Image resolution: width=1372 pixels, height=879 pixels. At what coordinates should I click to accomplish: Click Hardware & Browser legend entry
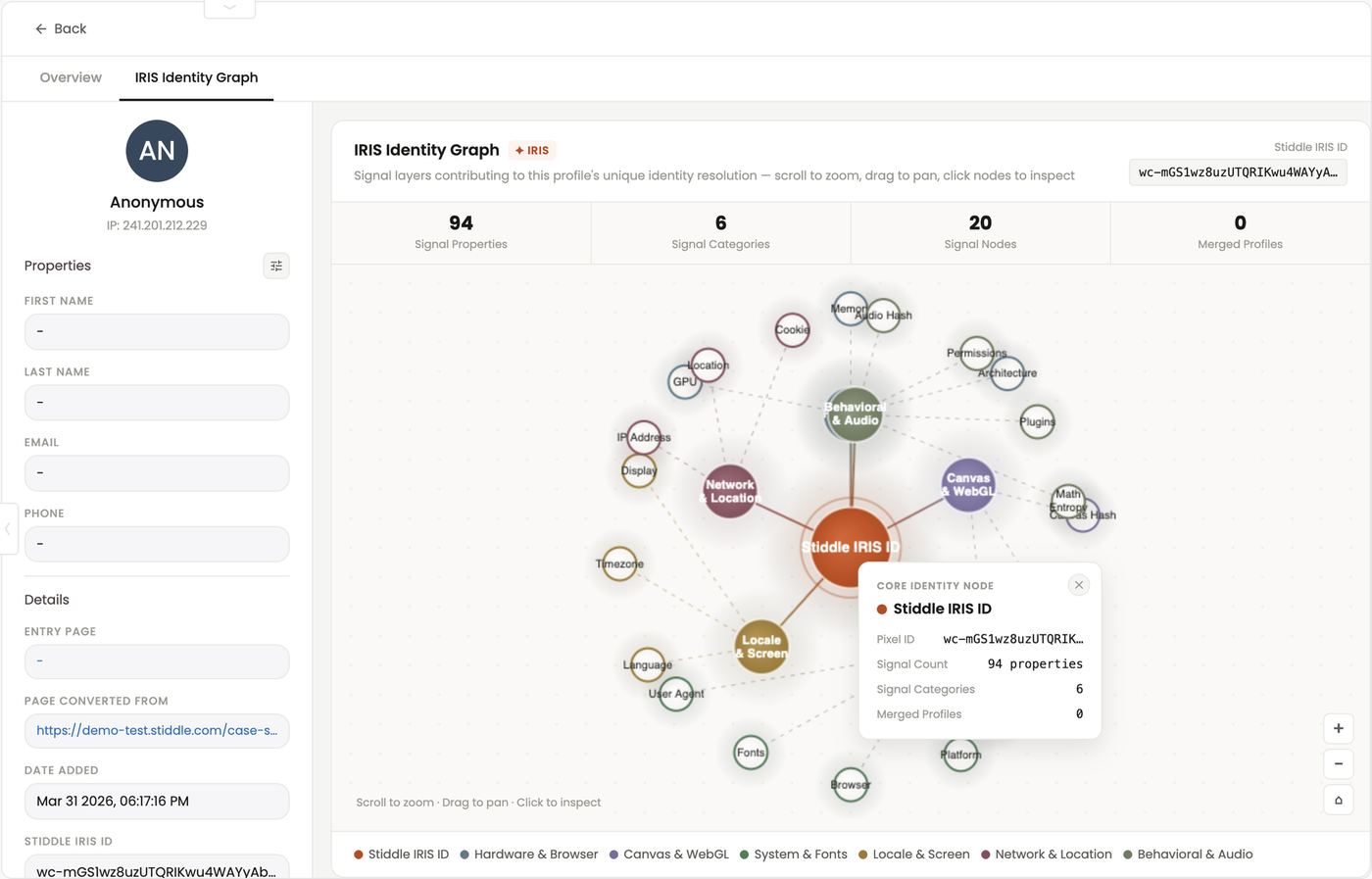tap(529, 855)
